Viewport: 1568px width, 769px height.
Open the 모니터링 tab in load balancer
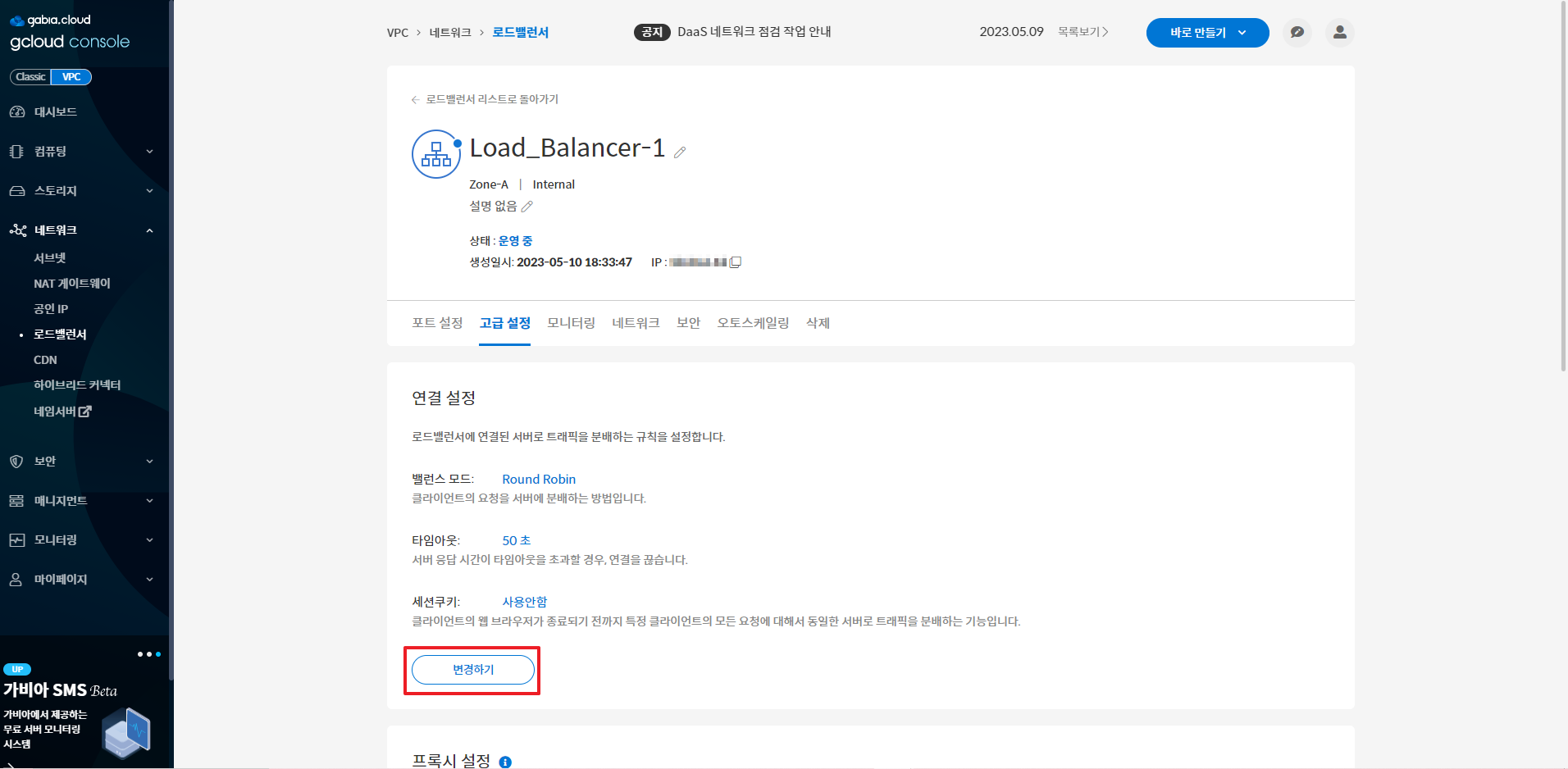coord(572,323)
